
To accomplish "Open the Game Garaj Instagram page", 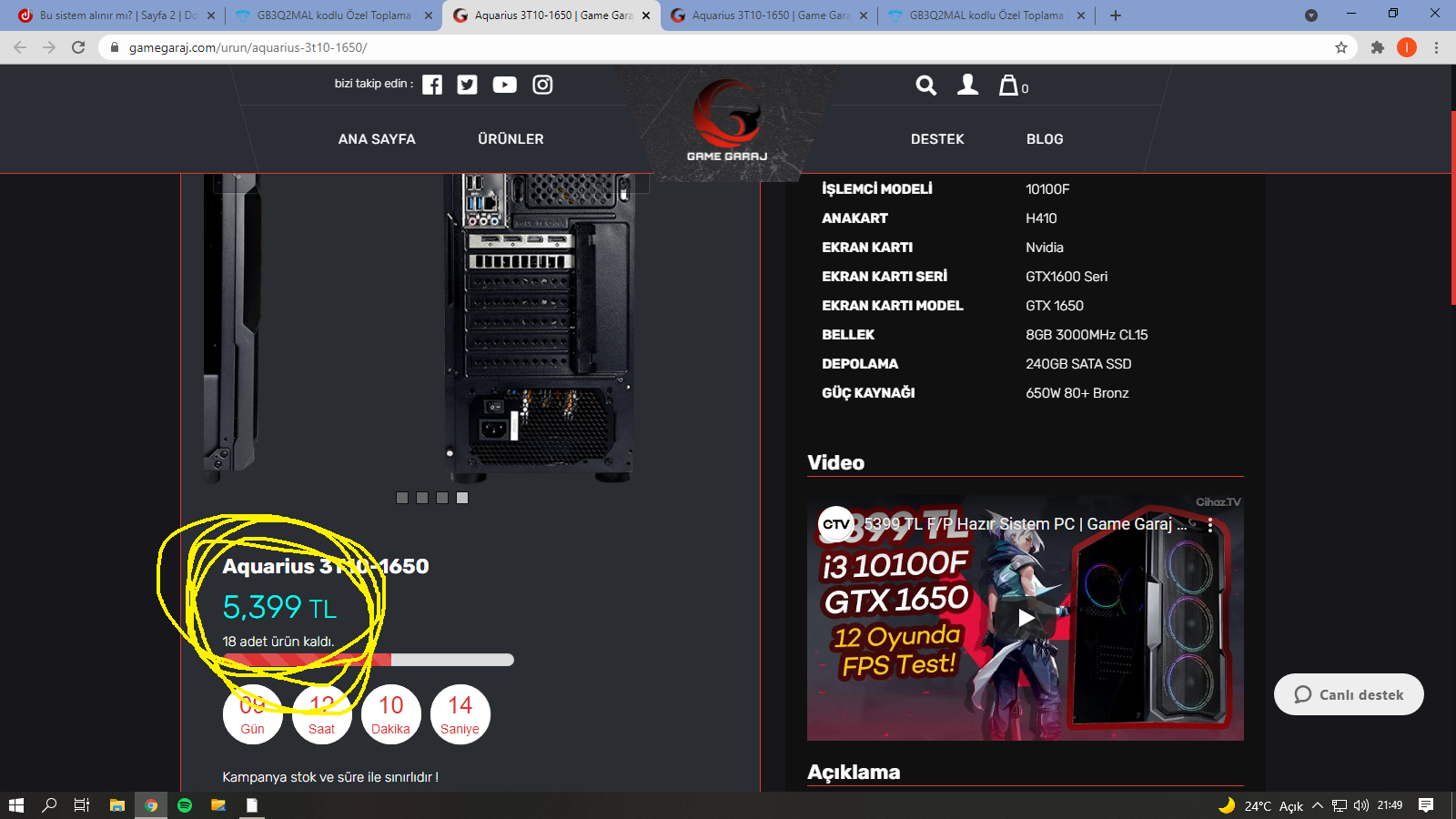I will click(542, 85).
